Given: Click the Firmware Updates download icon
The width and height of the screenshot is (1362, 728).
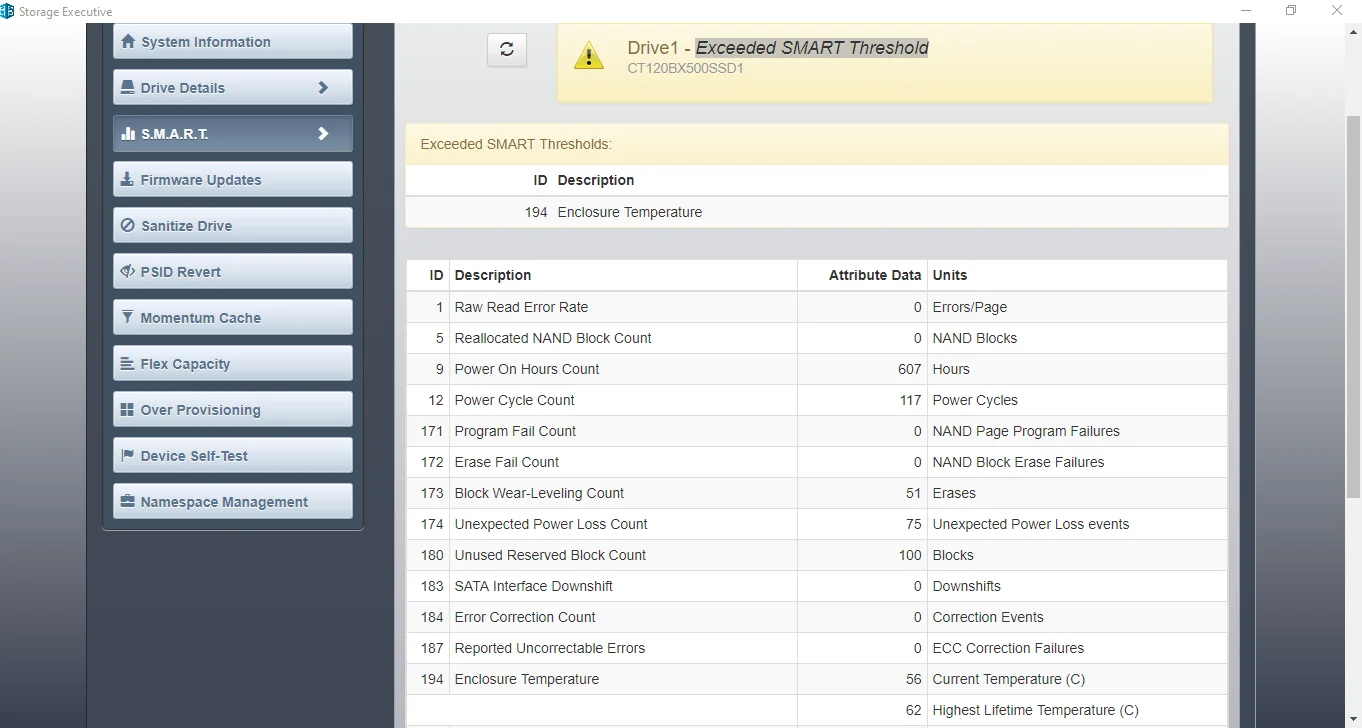Looking at the screenshot, I should 127,180.
